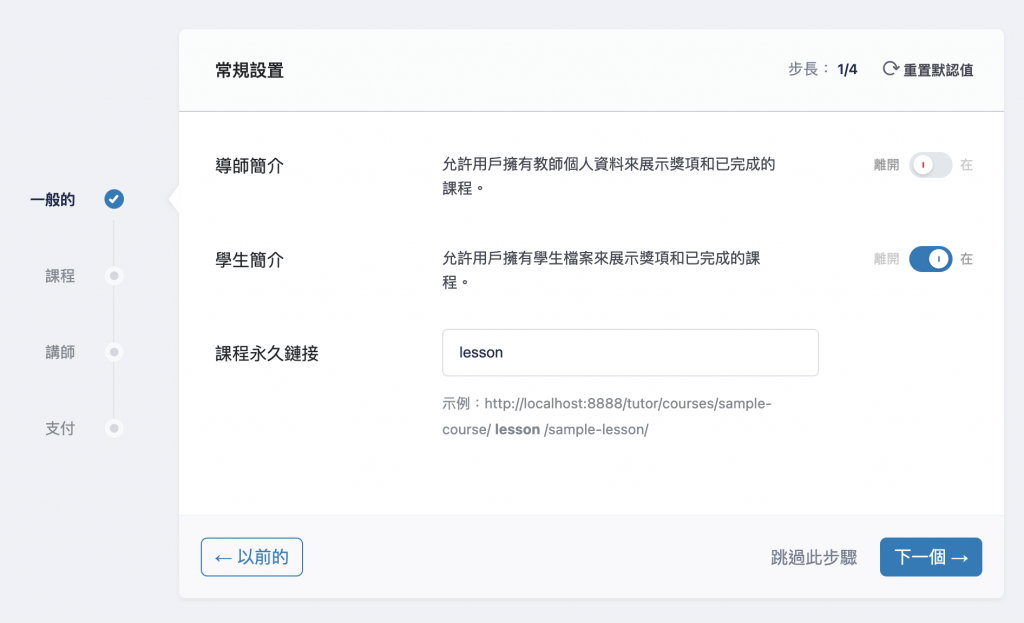The image size is (1024, 623).
Task: Click the step dot beside 課程
Action: coord(114,276)
